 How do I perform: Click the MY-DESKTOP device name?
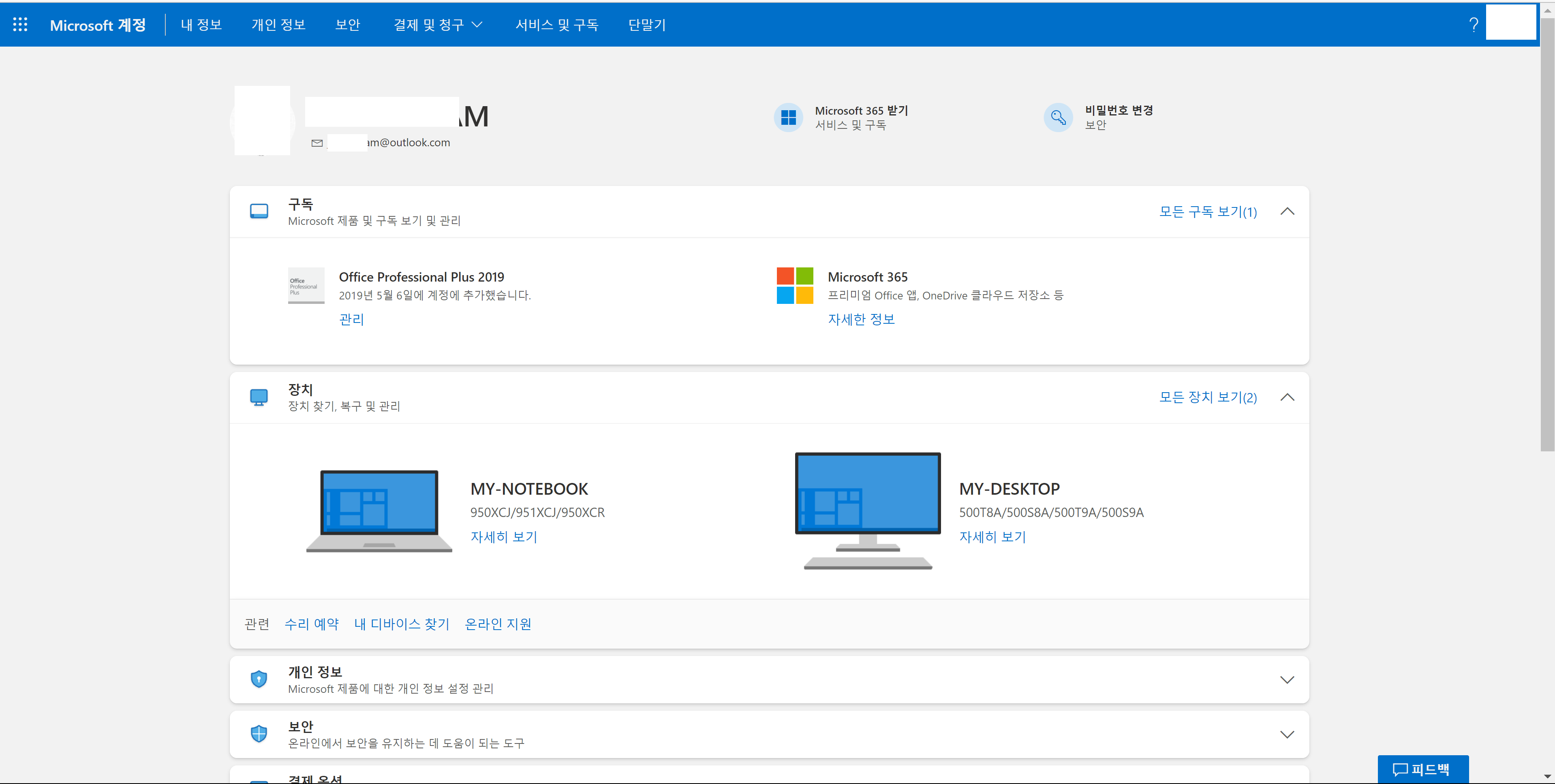1009,489
